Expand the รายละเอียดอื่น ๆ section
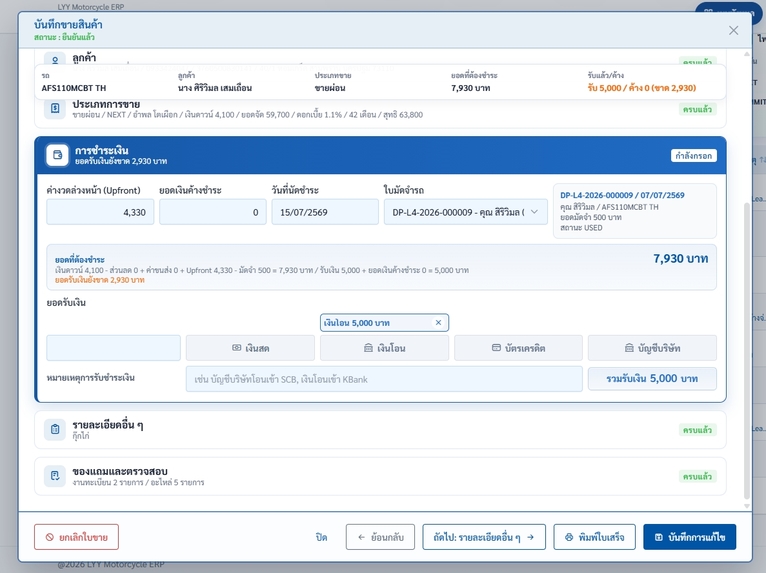This screenshot has width=766, height=573. 380,430
